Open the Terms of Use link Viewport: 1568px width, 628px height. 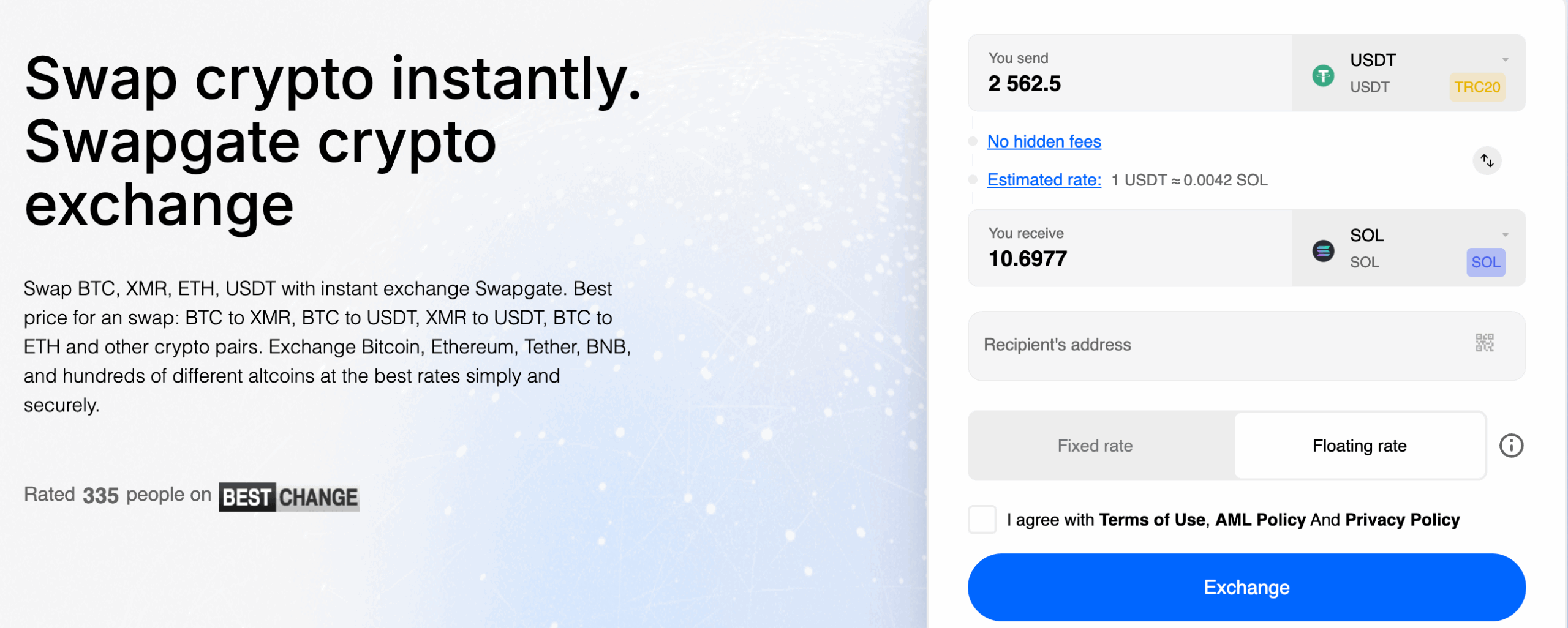(1151, 520)
